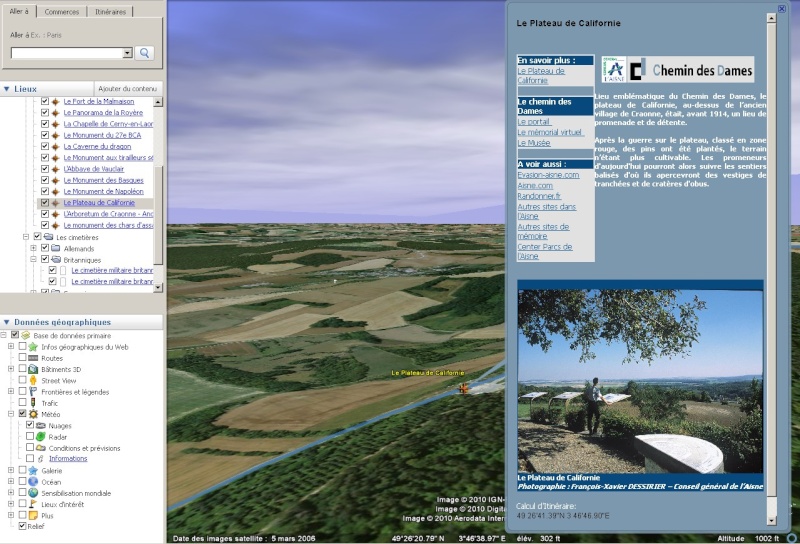The height and width of the screenshot is (544, 800).
Task: Click the Trafic traffic-light icon
Action: 33,403
